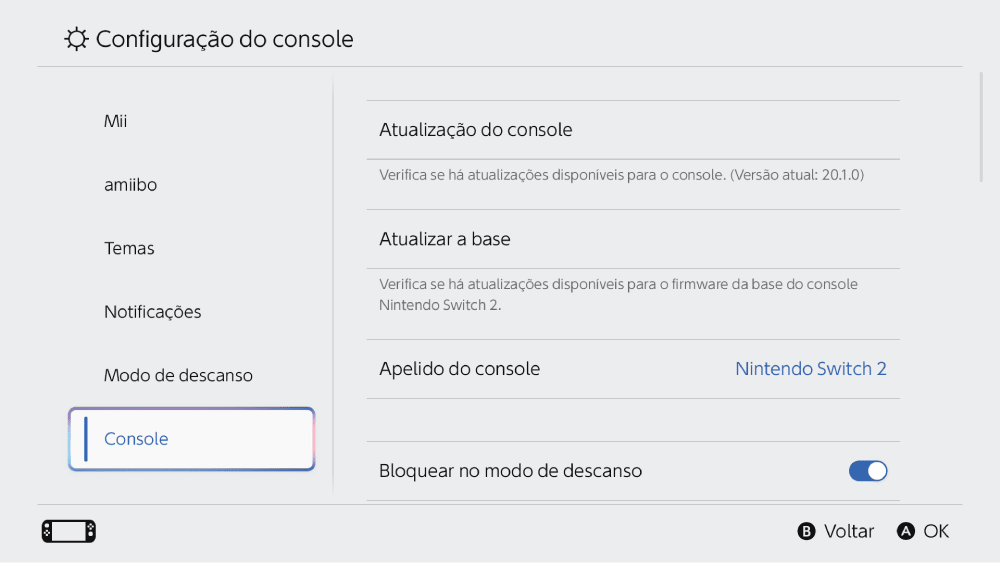Image resolution: width=1000 pixels, height=563 pixels.
Task: Click the gear icon beside Configuração do console
Action: 76,39
